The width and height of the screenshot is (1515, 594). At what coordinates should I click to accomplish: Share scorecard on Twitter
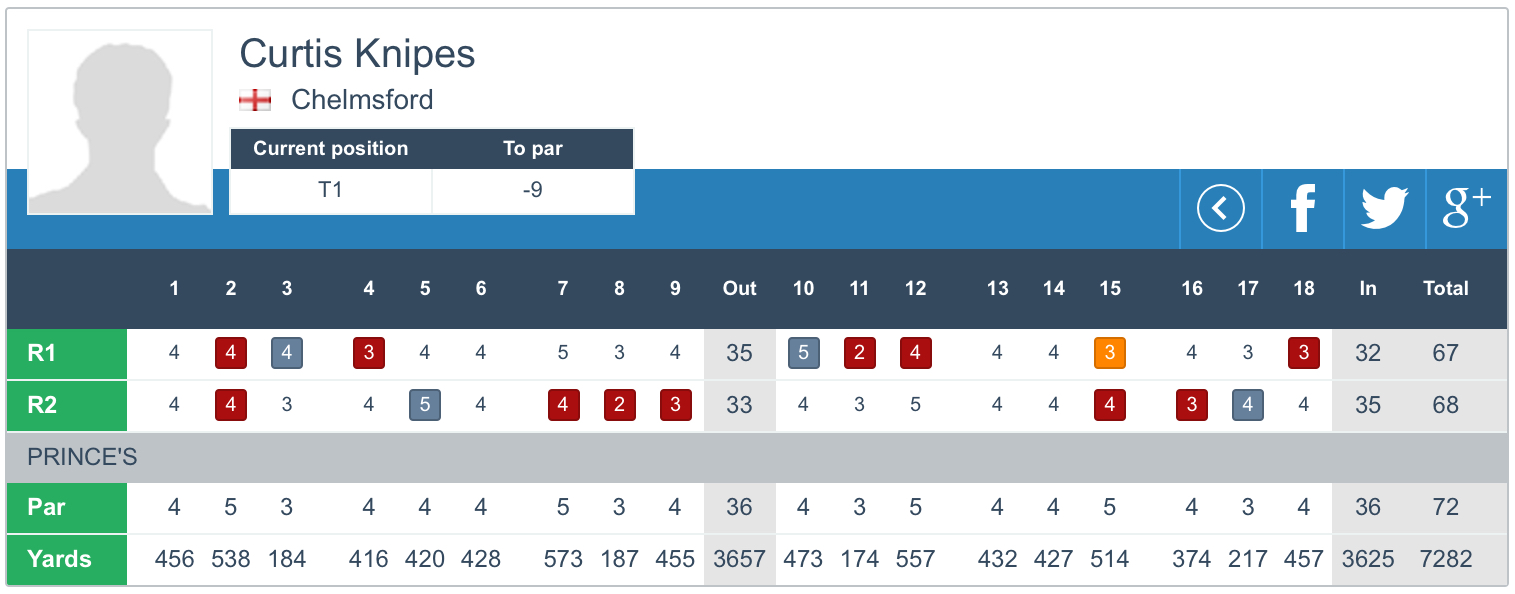(x=1384, y=209)
